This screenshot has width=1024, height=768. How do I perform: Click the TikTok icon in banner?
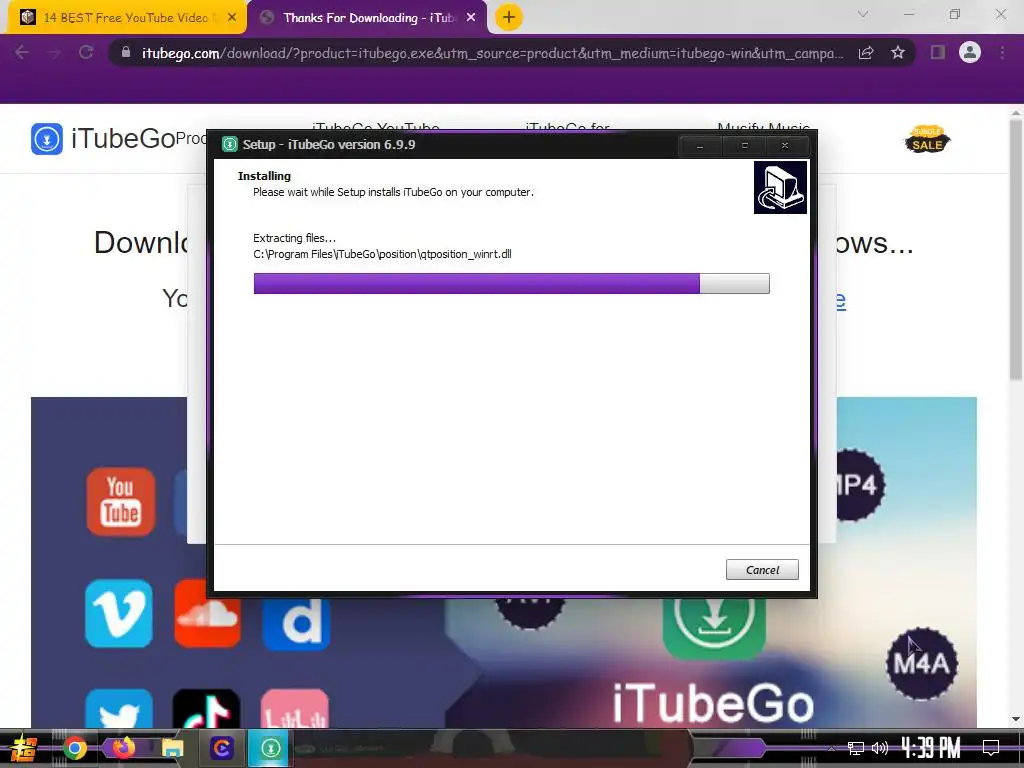[x=206, y=708]
